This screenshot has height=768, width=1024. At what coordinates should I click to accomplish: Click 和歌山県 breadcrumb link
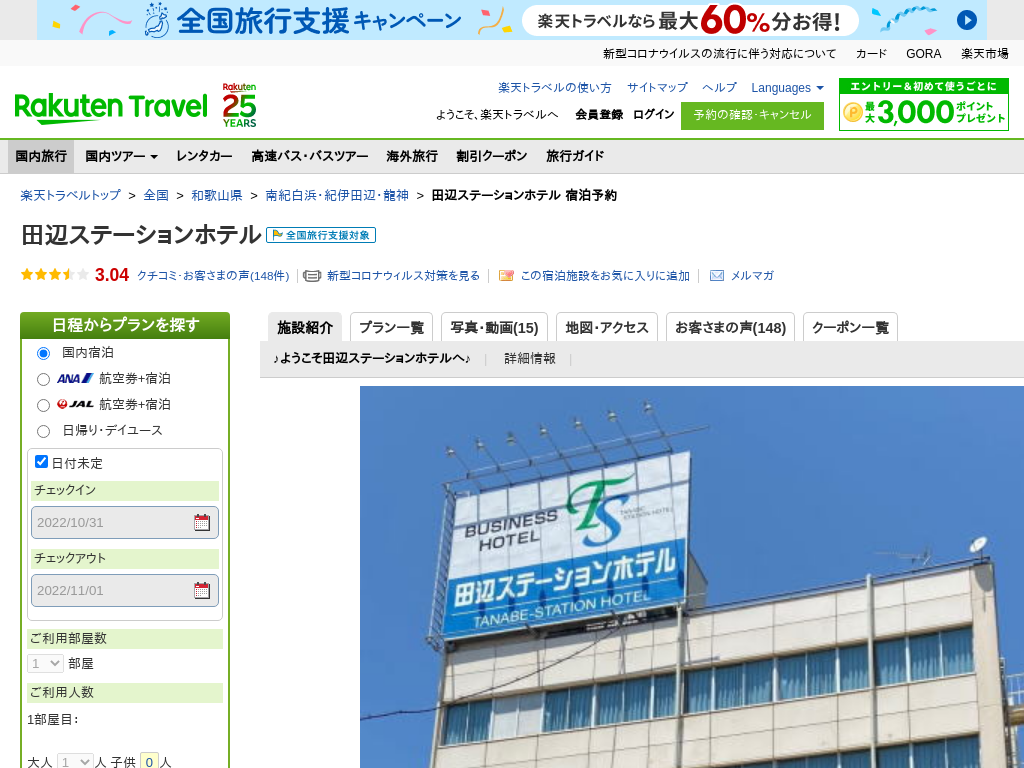click(x=217, y=195)
